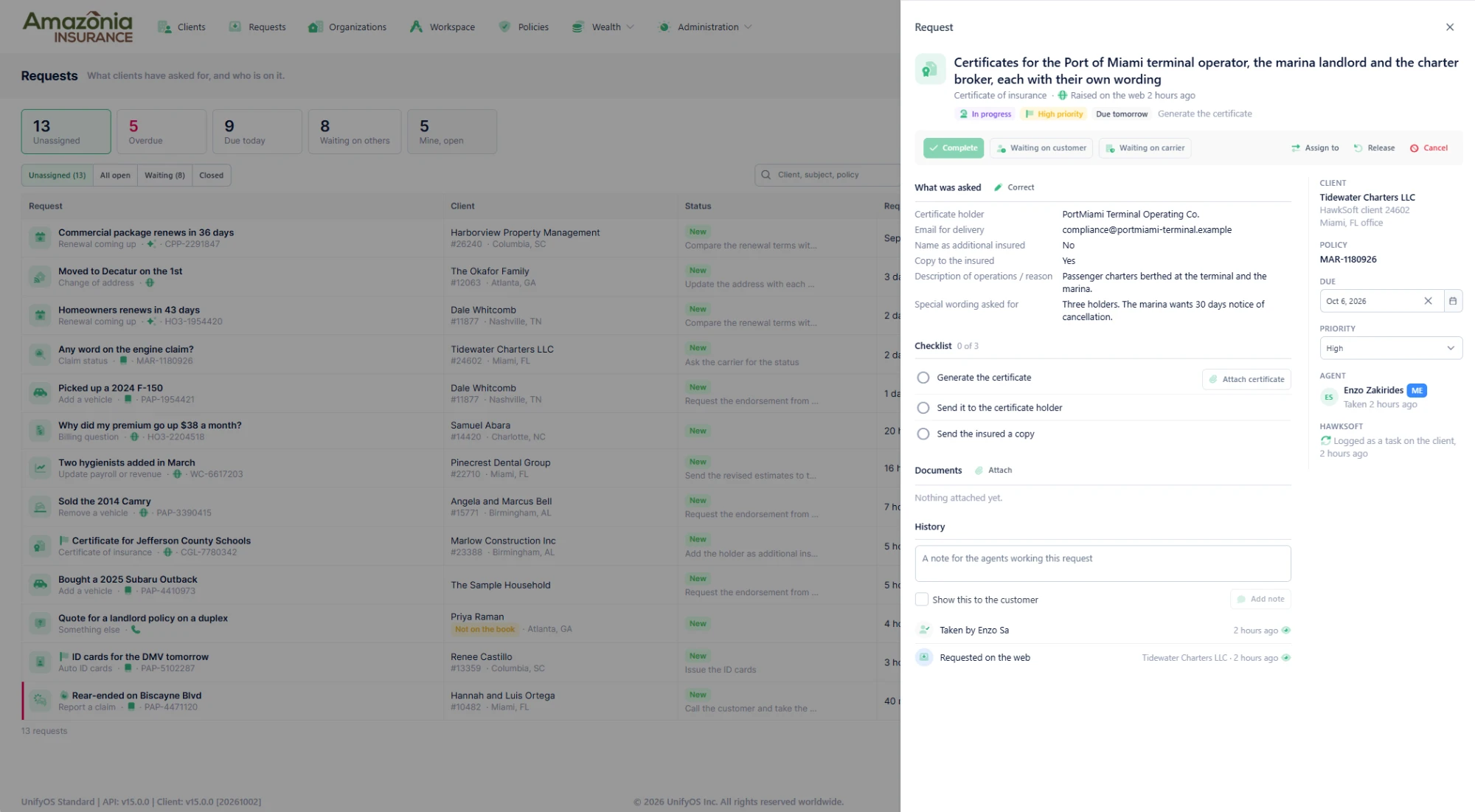This screenshot has height=812, width=1475.
Task: Go to Workspace in the top navigation
Action: coord(442,27)
